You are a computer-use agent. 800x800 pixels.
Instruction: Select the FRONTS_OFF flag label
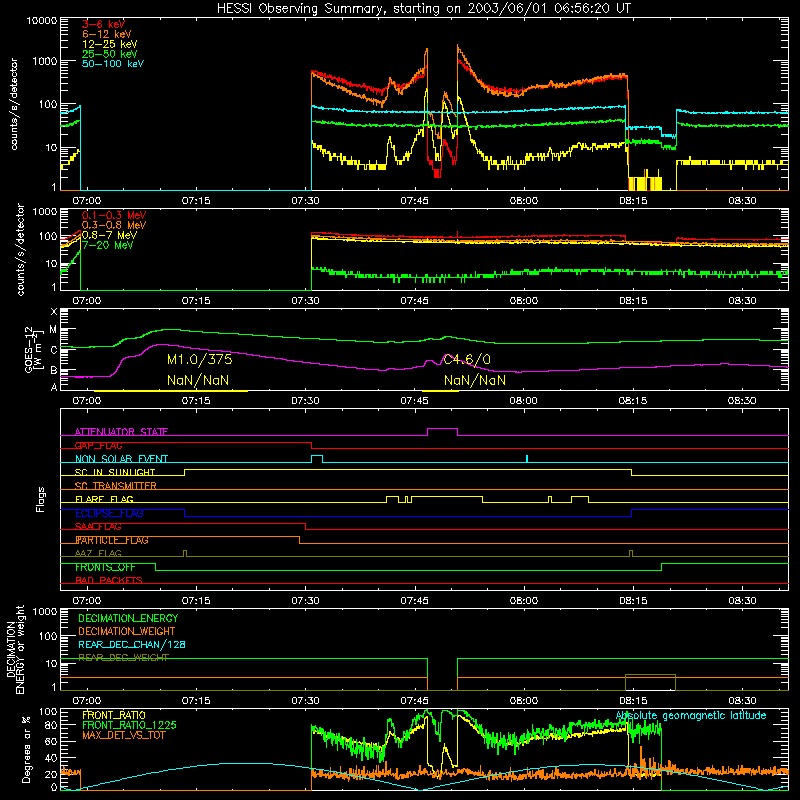point(105,567)
